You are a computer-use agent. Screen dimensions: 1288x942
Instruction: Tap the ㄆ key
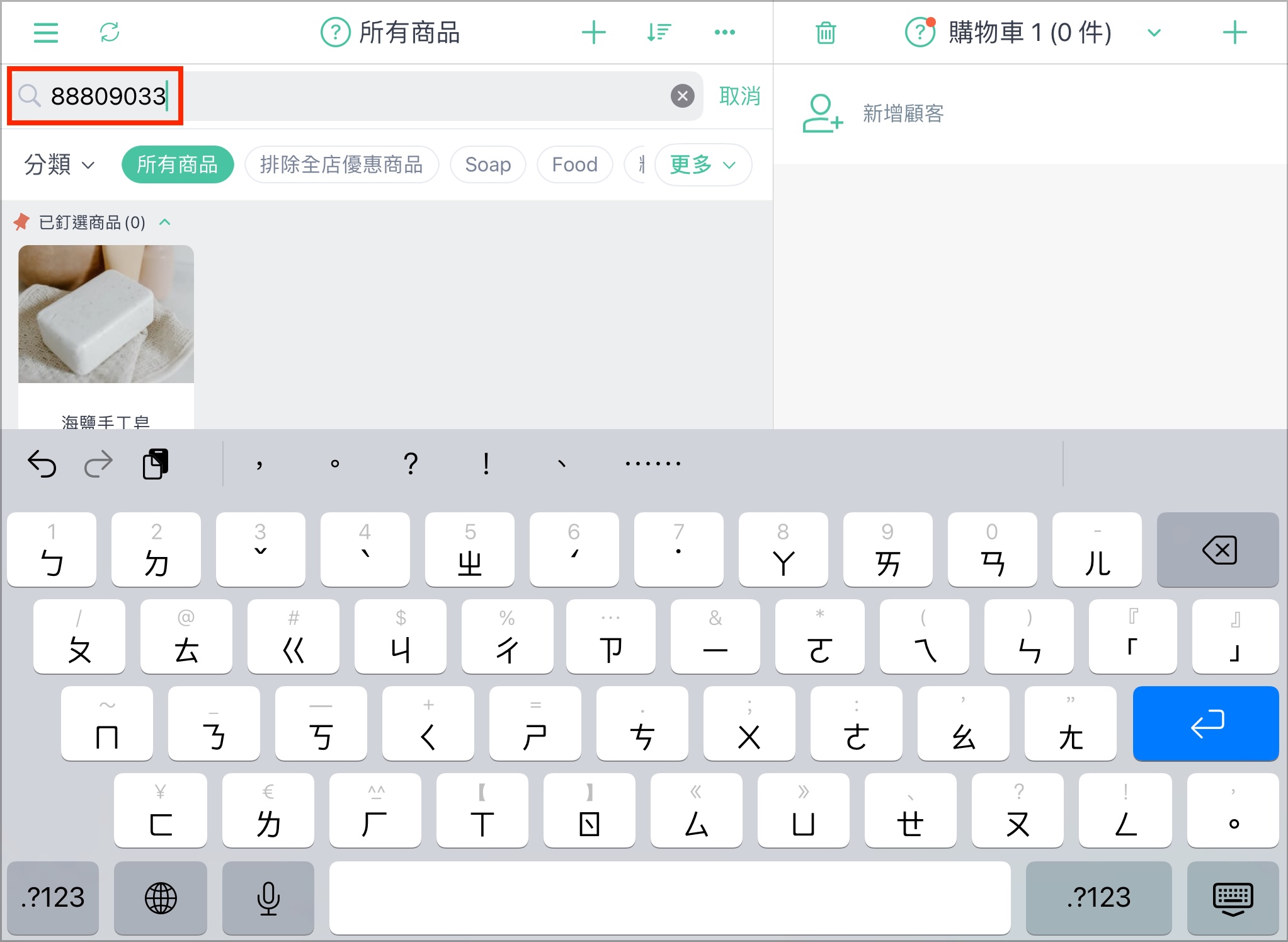(x=79, y=636)
